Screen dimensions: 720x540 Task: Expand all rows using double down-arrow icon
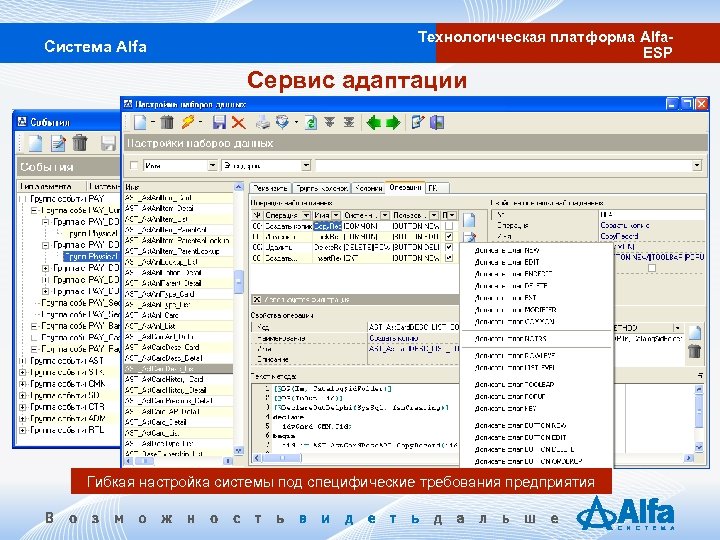330,122
